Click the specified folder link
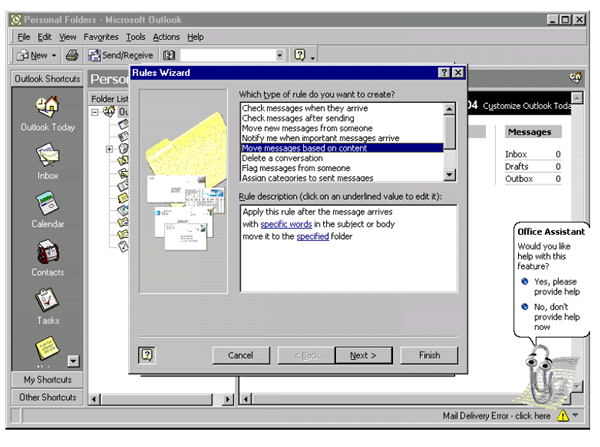The image size is (600, 447). point(313,236)
